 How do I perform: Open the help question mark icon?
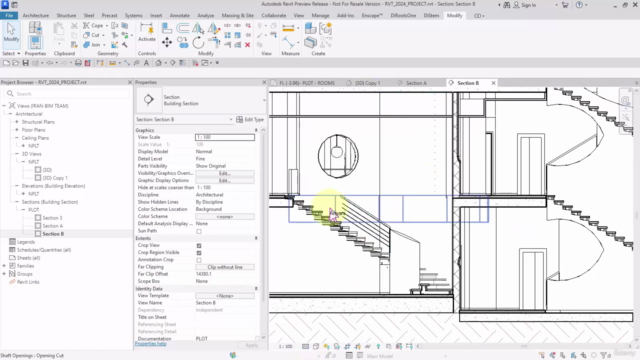click(x=579, y=5)
